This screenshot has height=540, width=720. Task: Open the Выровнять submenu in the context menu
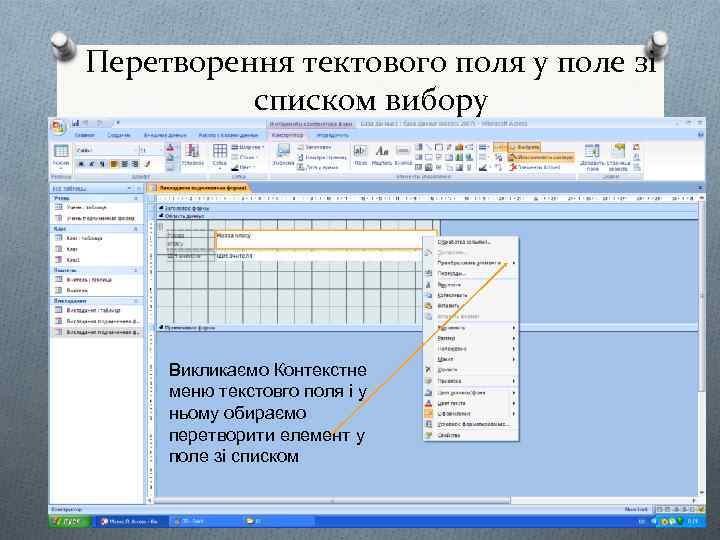point(471,328)
